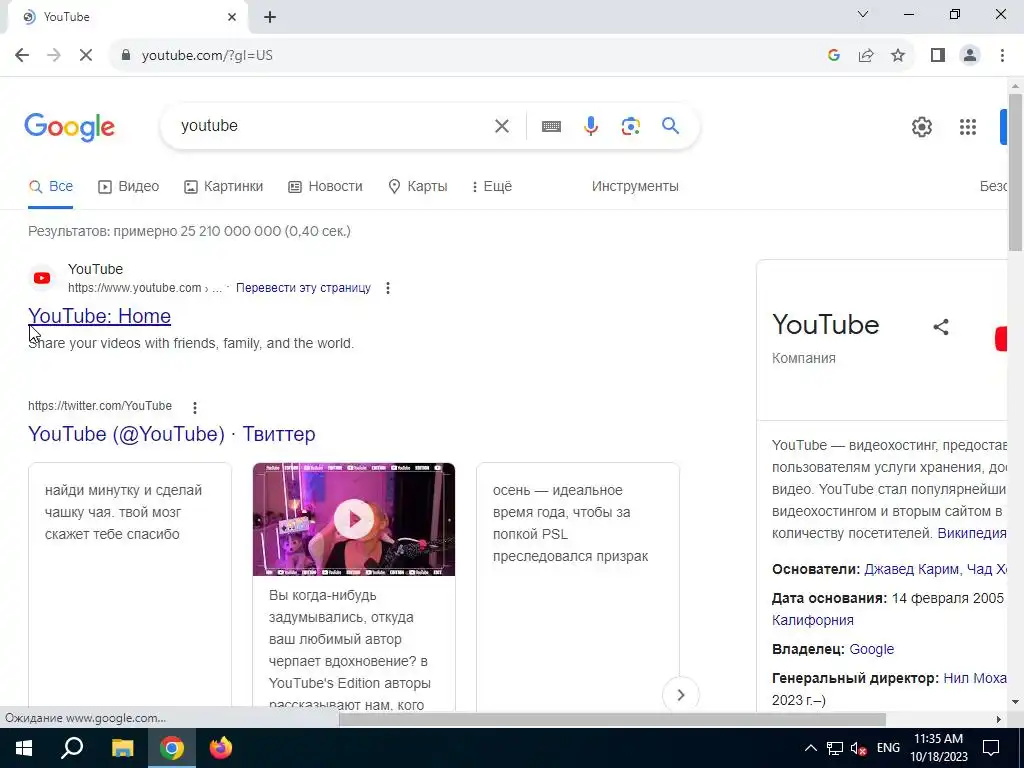
Task: Open File Explorer from taskbar
Action: point(122,748)
